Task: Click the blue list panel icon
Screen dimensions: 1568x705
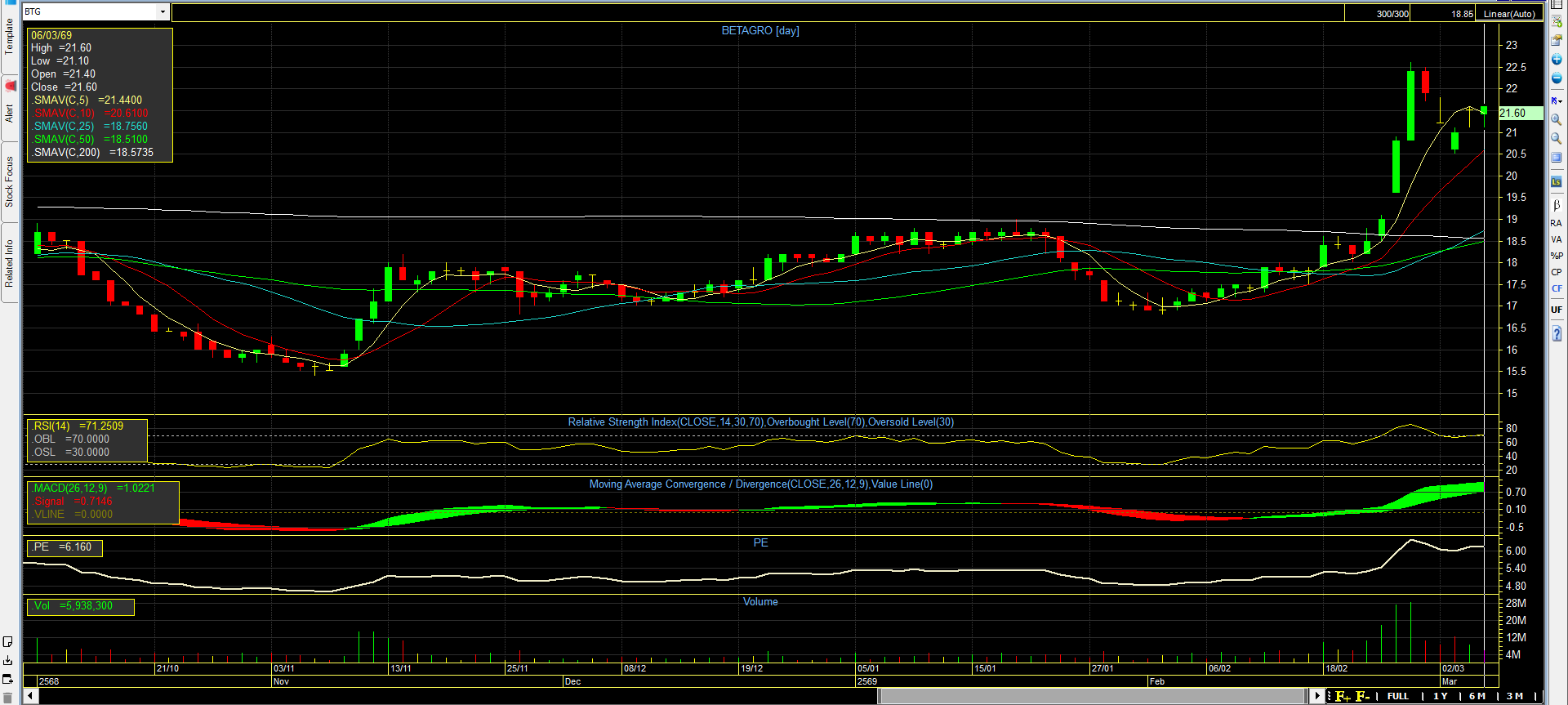Action: 1557,158
